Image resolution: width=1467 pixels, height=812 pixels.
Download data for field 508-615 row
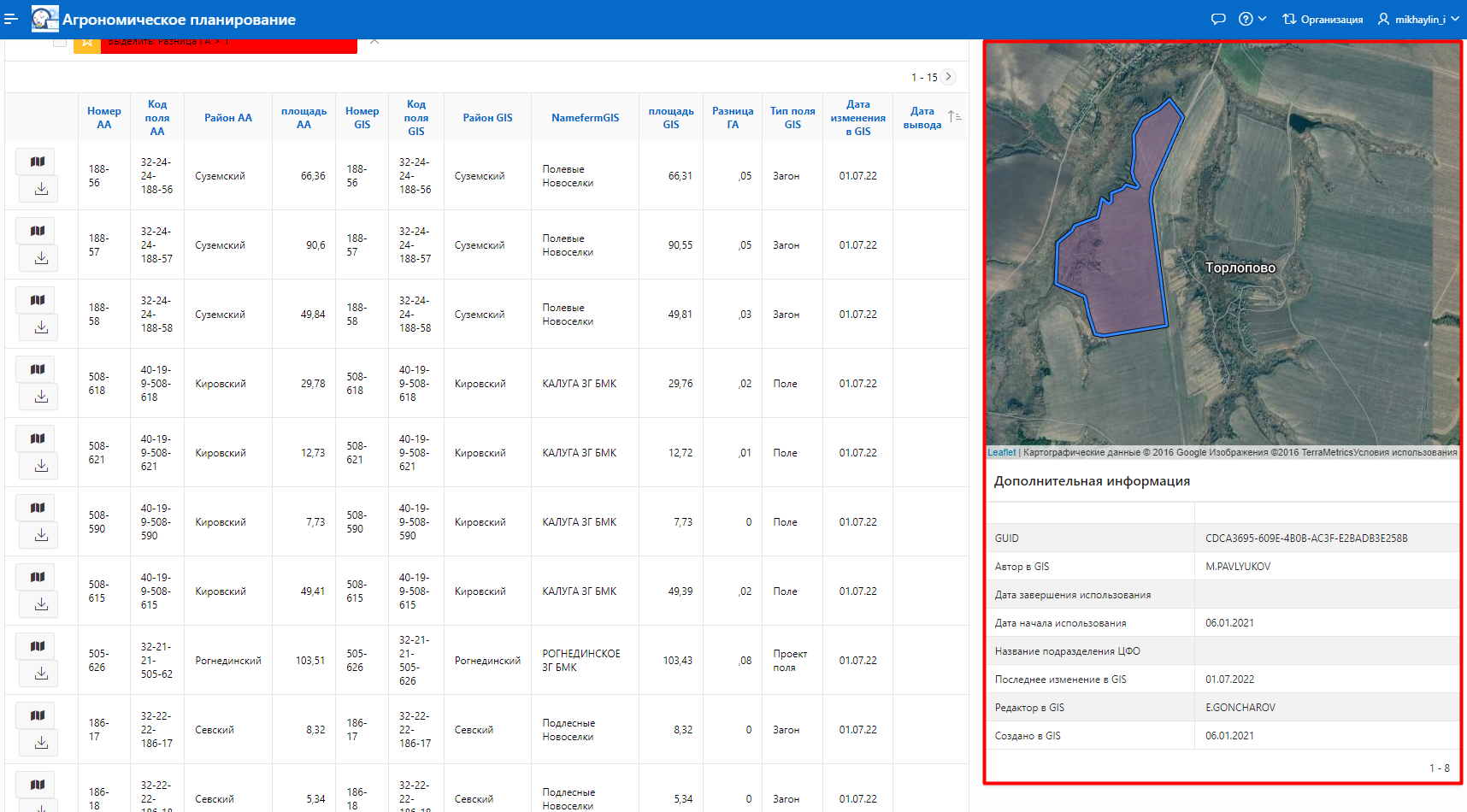40,604
